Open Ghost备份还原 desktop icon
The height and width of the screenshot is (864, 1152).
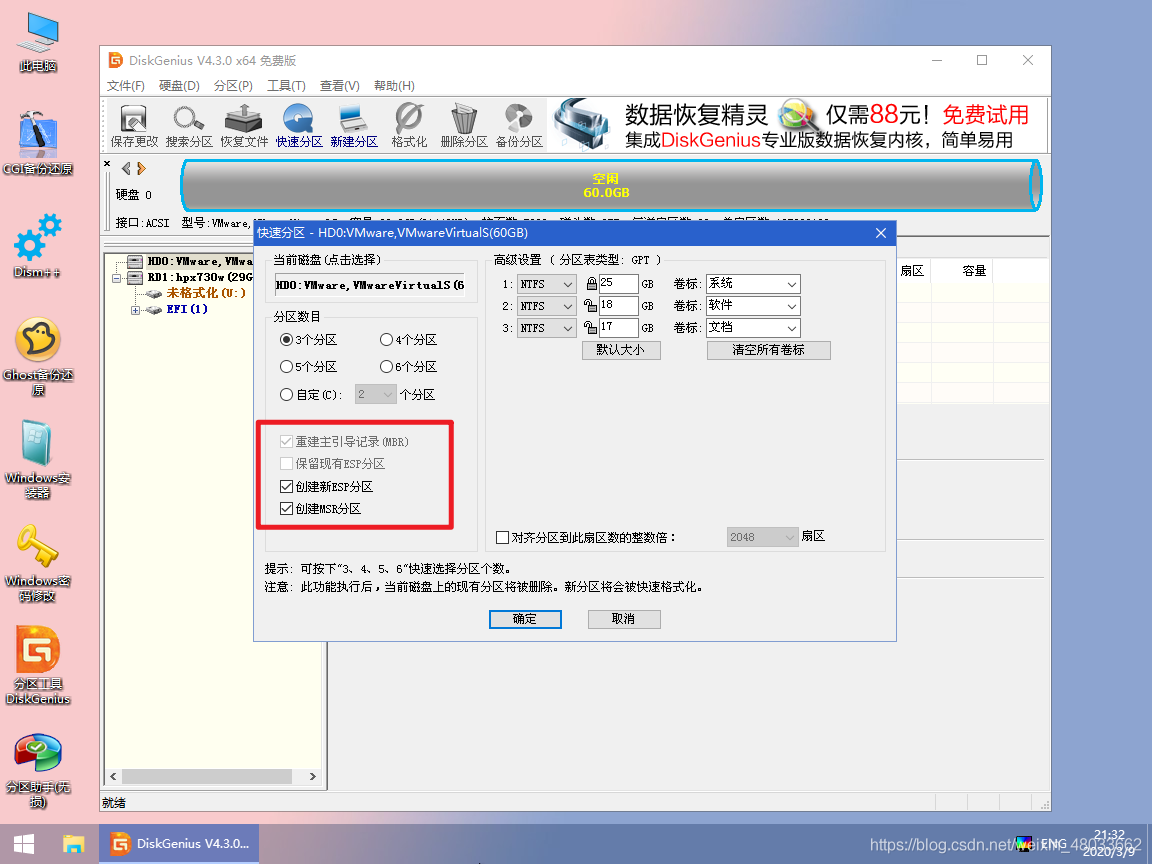tap(38, 356)
